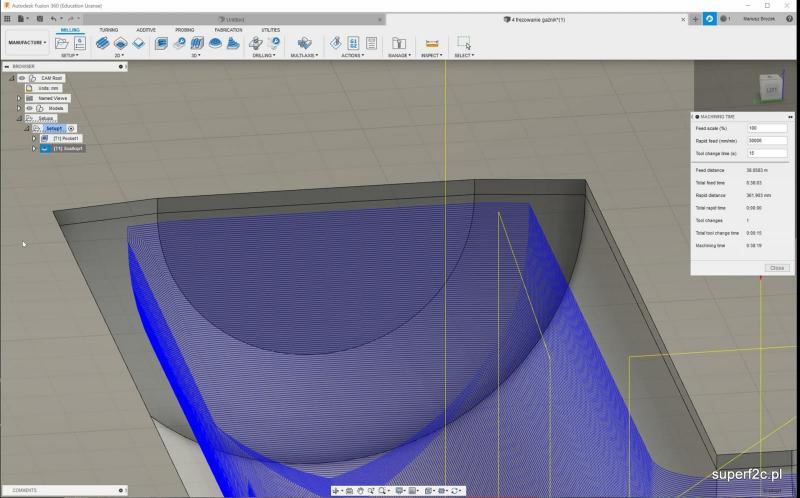Viewport: 800px width, 498px height.
Task: Click the Multi-Axis toolpath icon
Action: point(304,43)
